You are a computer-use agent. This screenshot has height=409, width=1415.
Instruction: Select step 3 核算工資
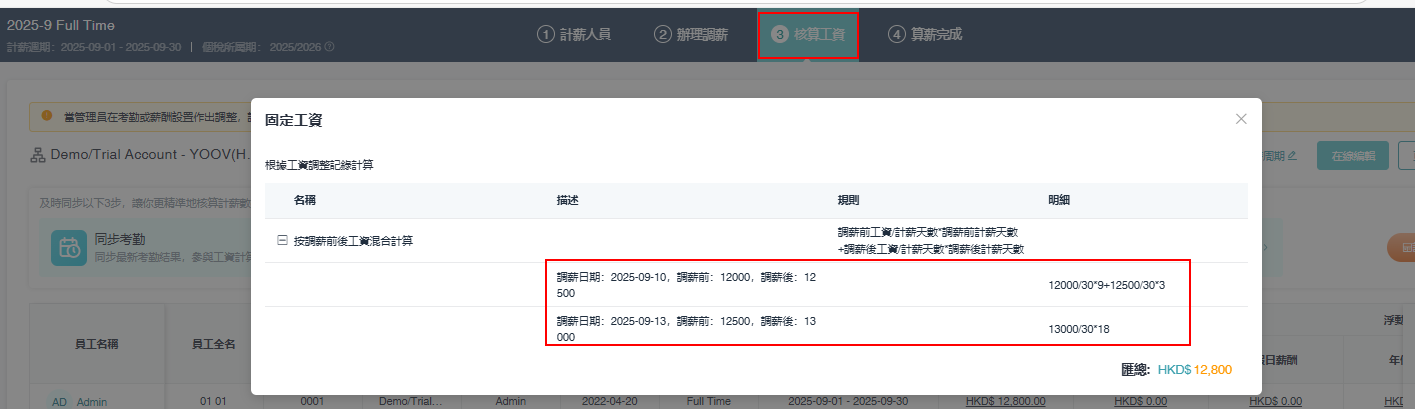807,35
